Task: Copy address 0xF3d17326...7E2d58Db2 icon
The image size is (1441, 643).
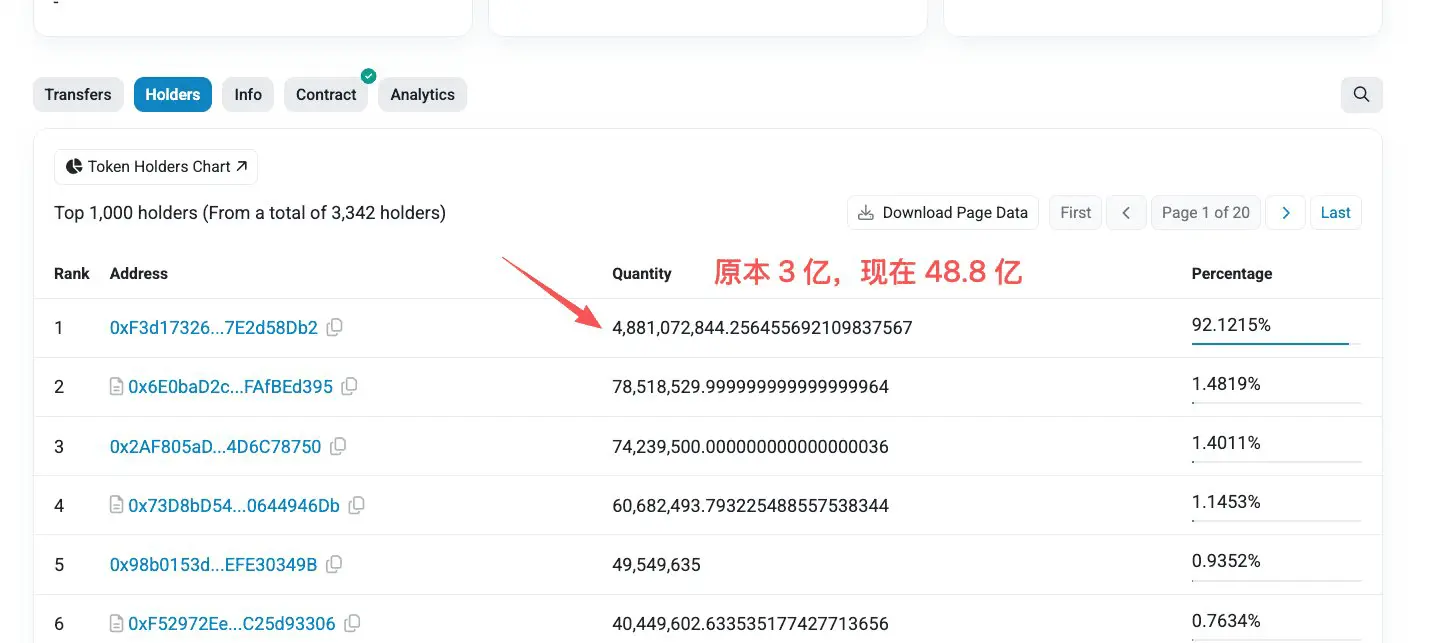Action: [335, 327]
